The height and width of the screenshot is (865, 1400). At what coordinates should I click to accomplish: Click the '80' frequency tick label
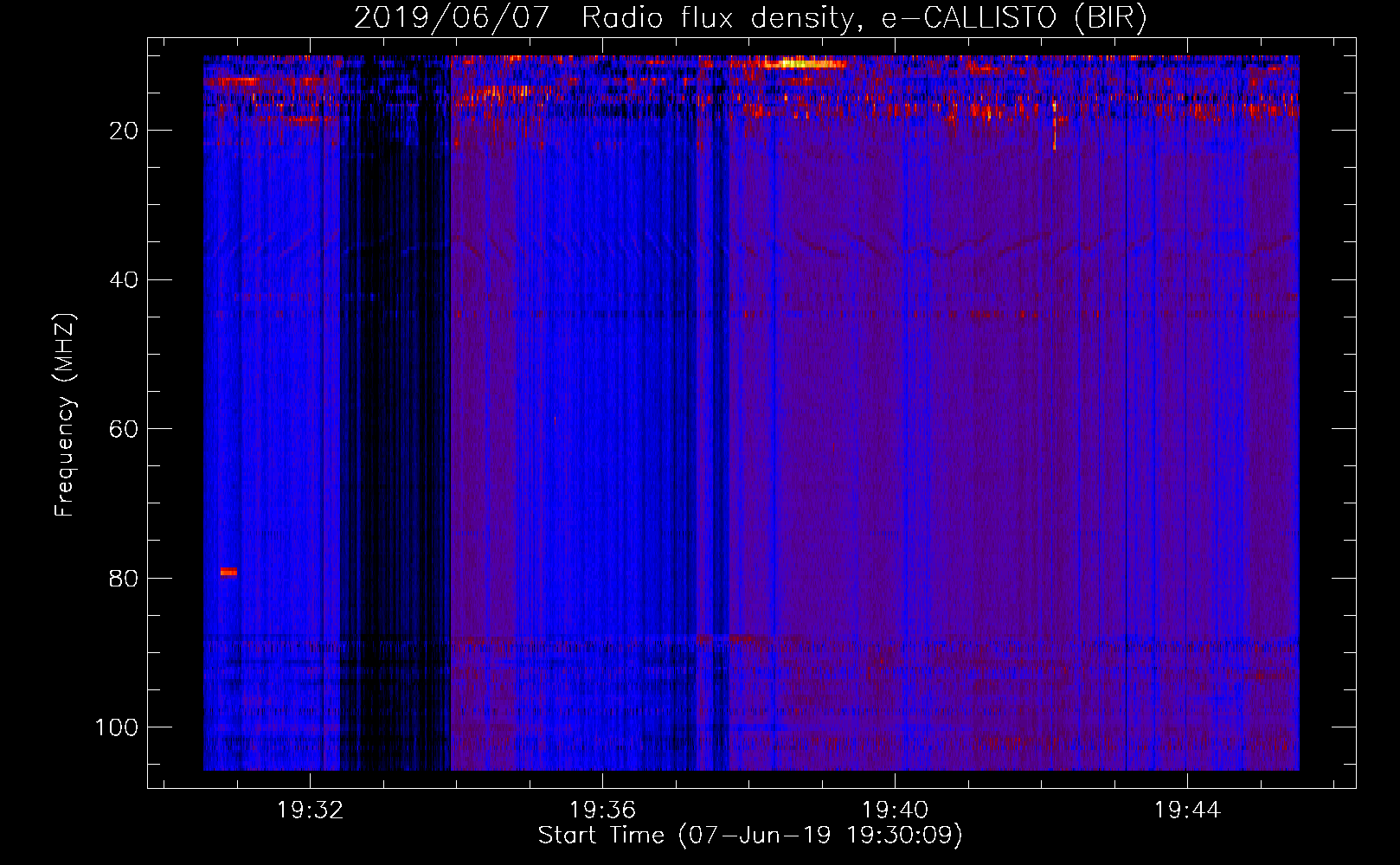(124, 578)
